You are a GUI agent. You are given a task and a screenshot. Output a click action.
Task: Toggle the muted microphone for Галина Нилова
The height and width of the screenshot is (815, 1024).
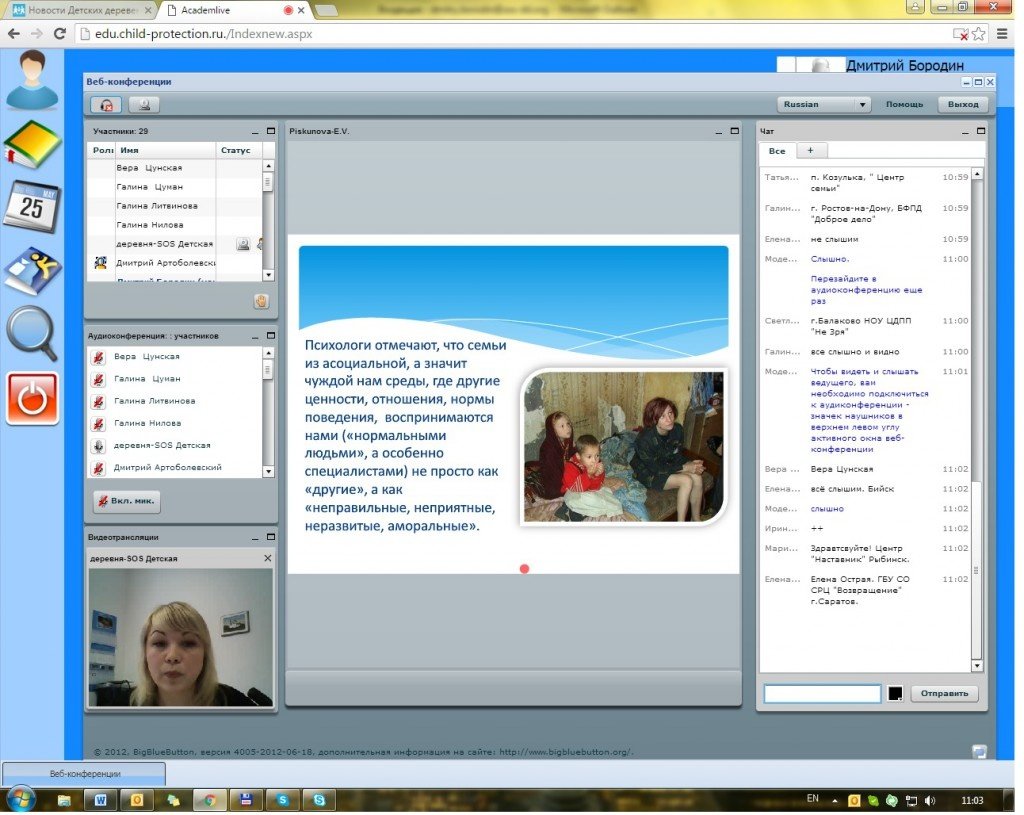(x=98, y=423)
